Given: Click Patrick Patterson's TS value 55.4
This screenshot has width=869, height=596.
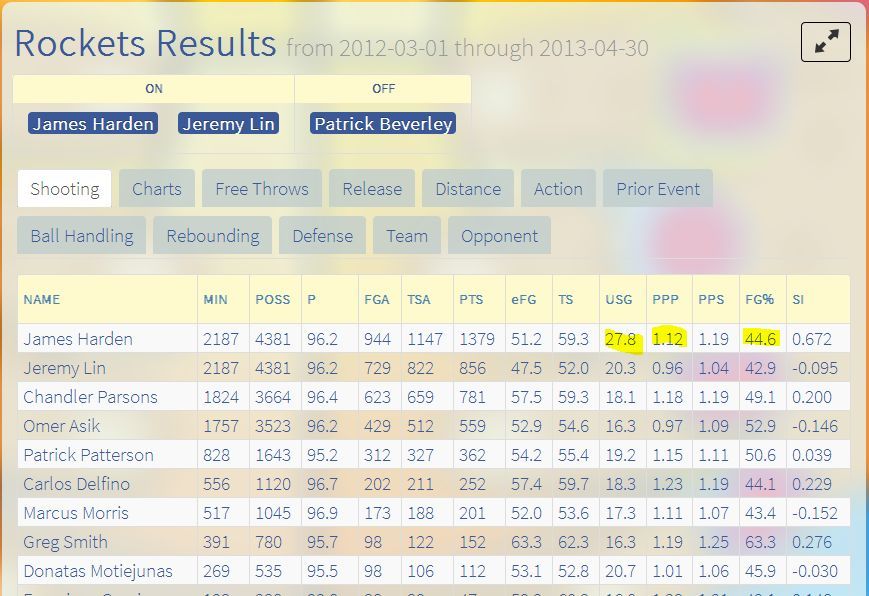Looking at the screenshot, I should point(573,455).
